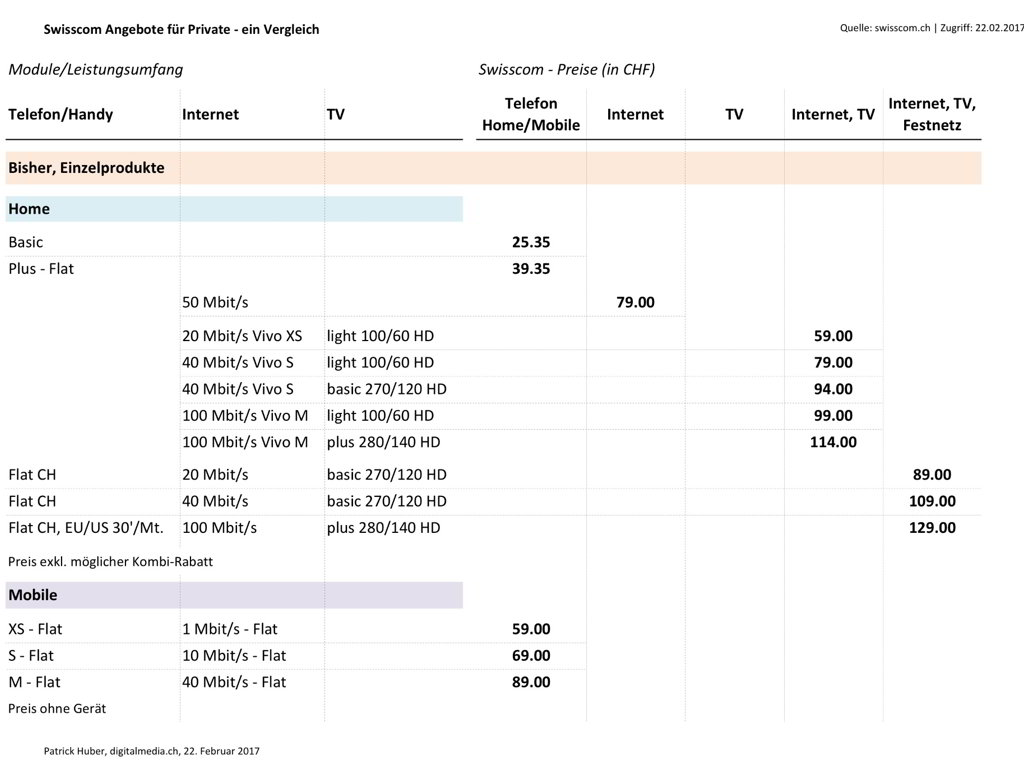Click the 'Plus - Flat' row label
The width and height of the screenshot is (1024, 768).
41,269
